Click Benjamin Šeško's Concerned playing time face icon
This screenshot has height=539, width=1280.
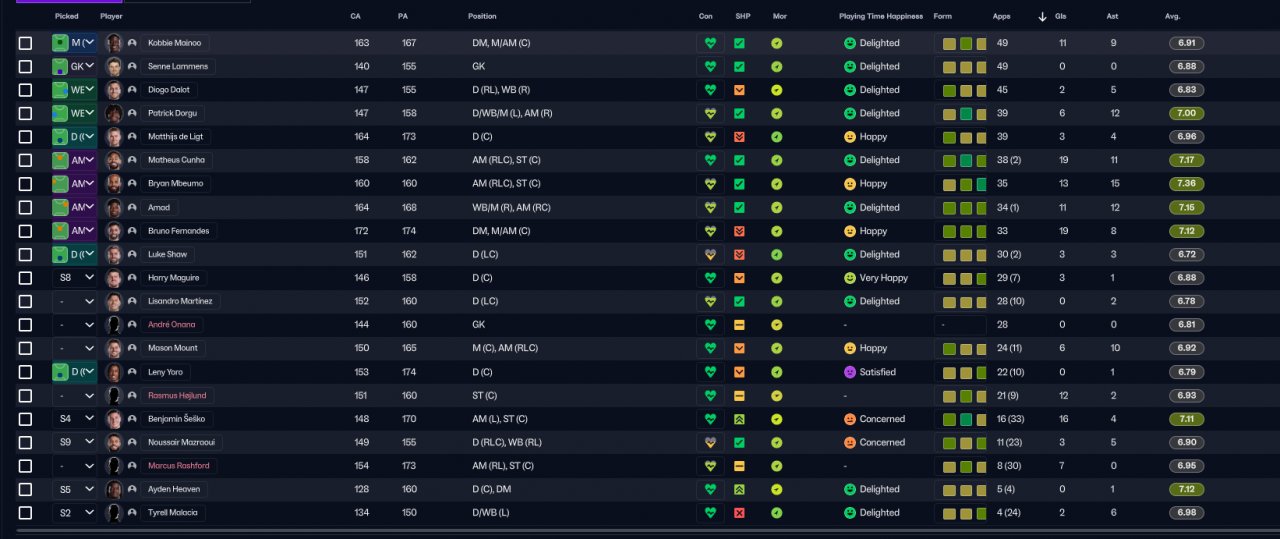(x=850, y=419)
